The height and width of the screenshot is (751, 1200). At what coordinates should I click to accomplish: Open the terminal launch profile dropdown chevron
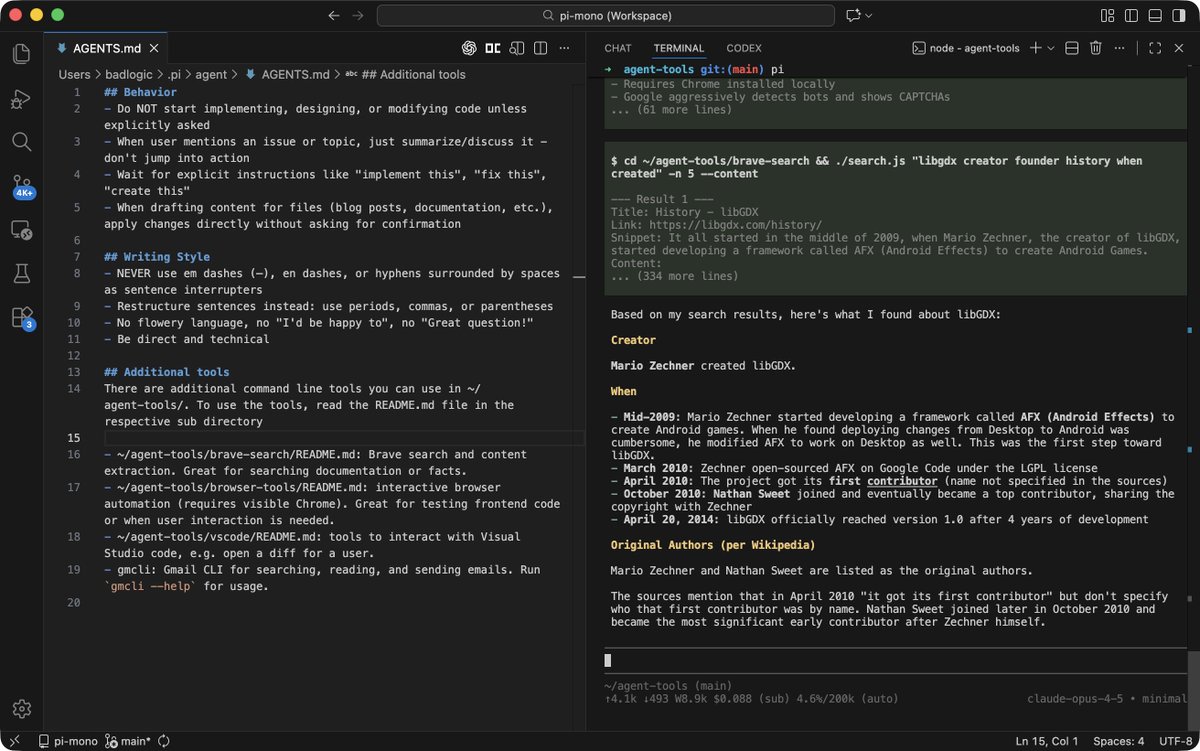pyautogui.click(x=1050, y=47)
